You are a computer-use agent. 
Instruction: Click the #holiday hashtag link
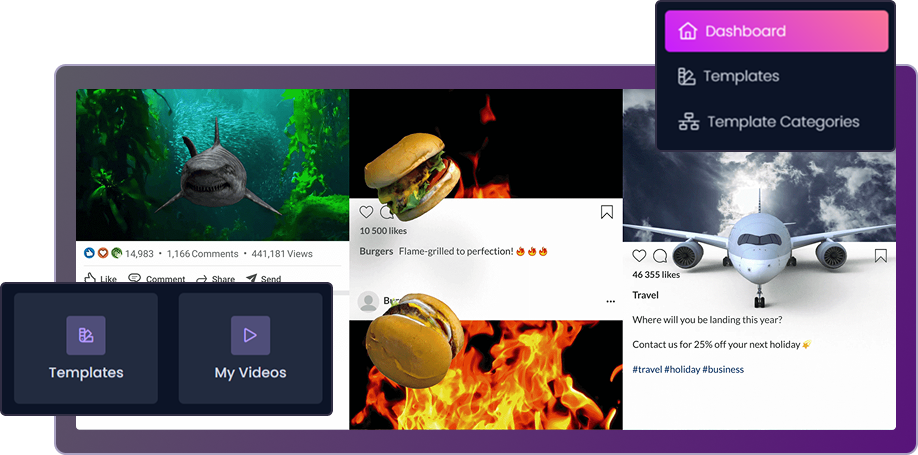point(682,370)
